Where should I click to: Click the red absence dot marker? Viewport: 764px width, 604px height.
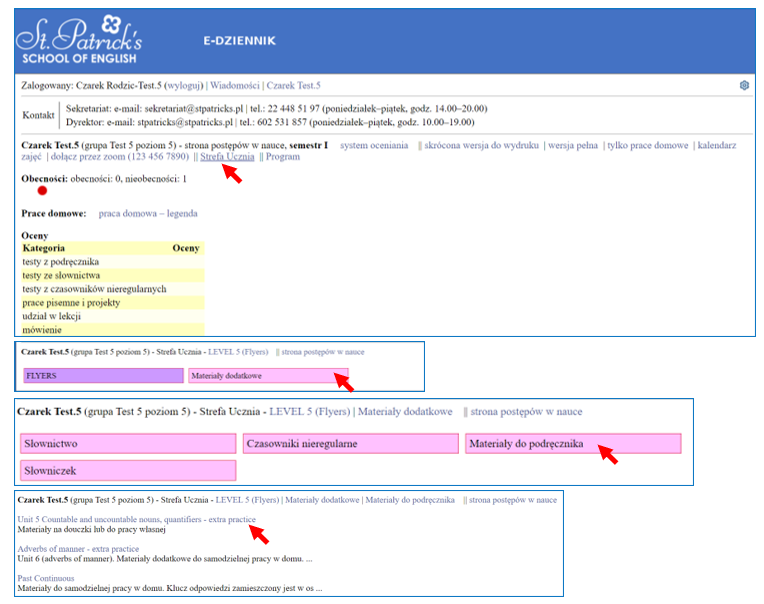(42, 190)
